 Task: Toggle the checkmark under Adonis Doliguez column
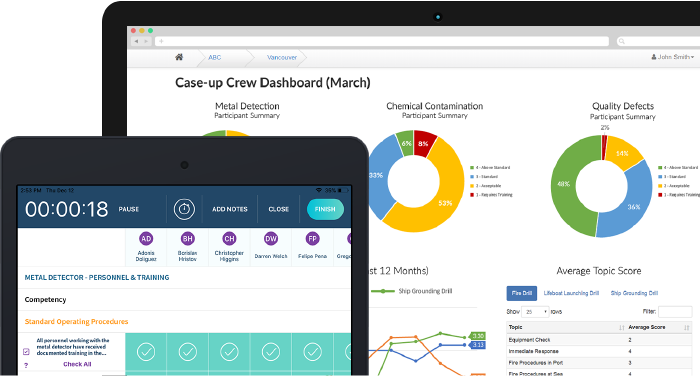coord(146,352)
